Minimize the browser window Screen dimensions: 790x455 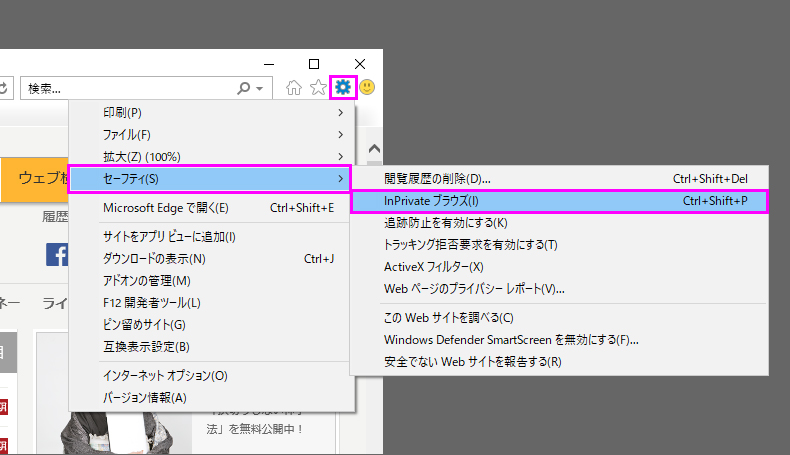[x=269, y=64]
